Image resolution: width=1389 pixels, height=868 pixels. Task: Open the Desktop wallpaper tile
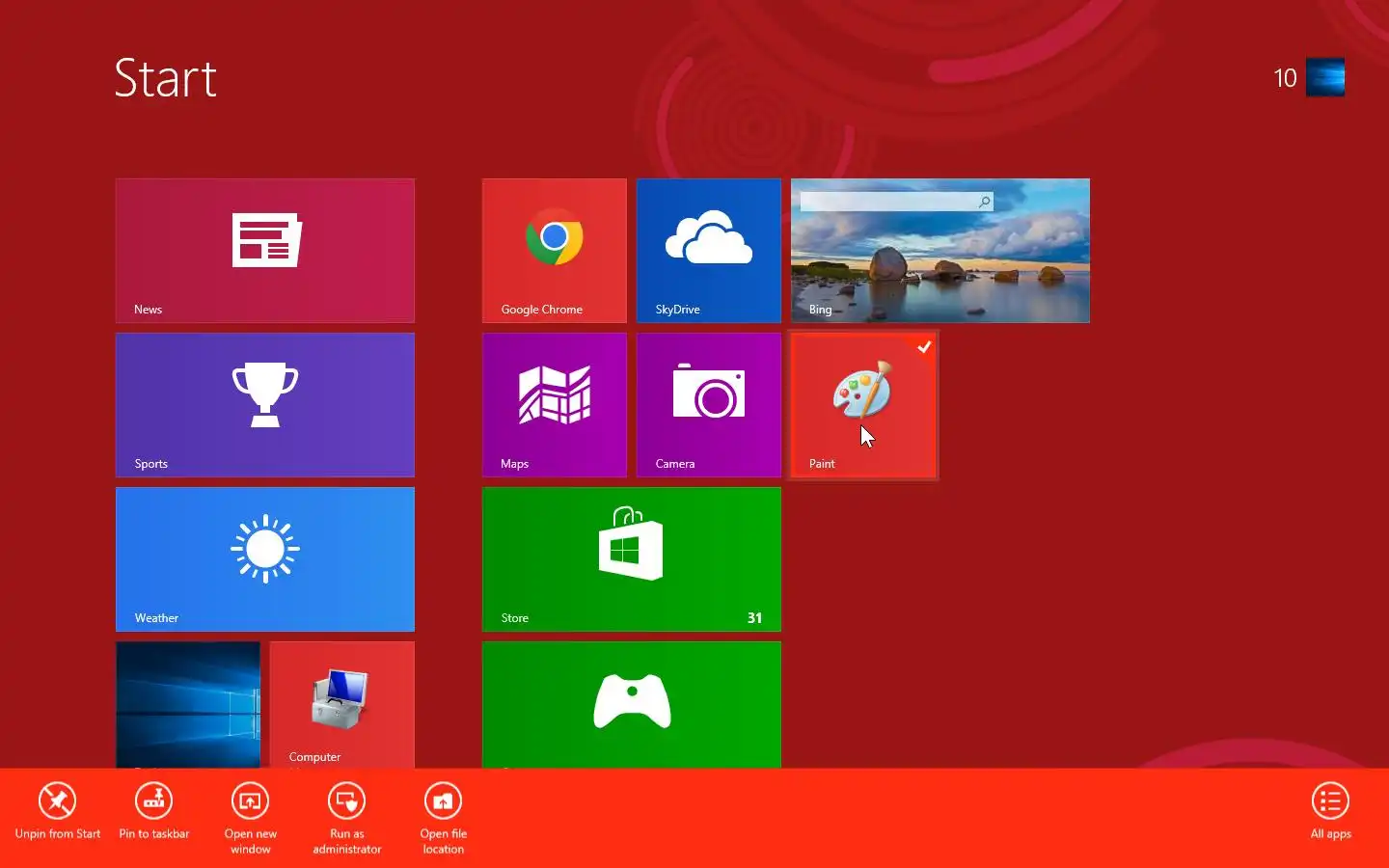188,705
